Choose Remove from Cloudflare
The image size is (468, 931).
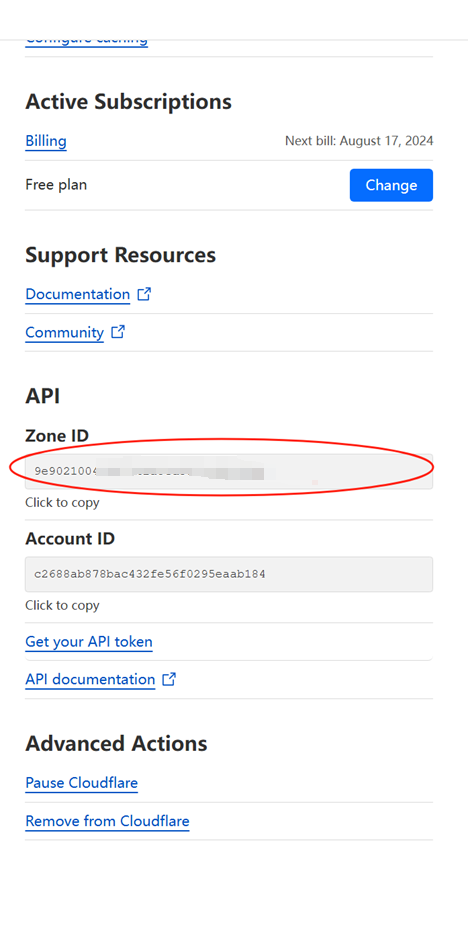107,821
